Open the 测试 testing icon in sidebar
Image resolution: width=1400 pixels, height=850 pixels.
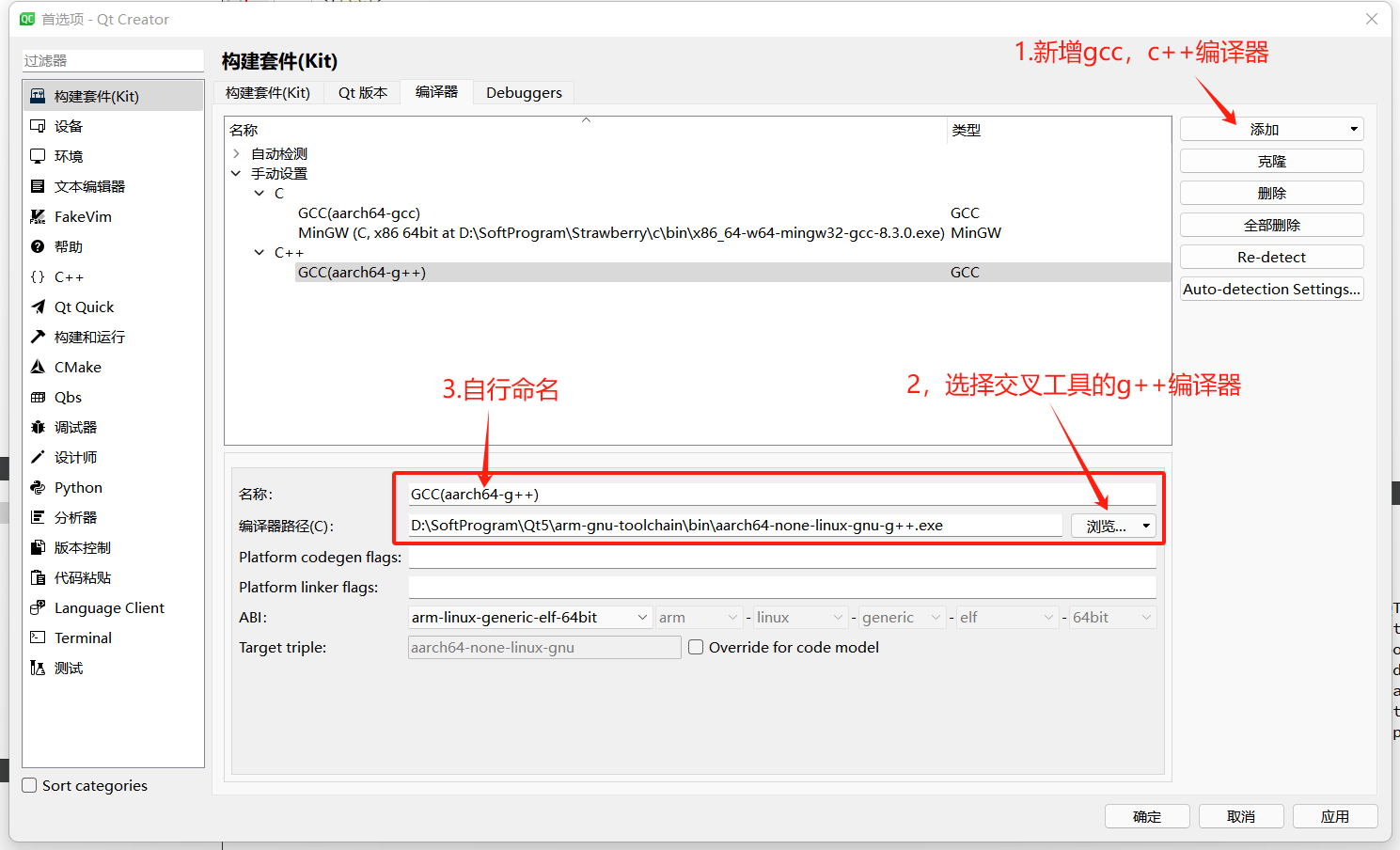pos(38,668)
